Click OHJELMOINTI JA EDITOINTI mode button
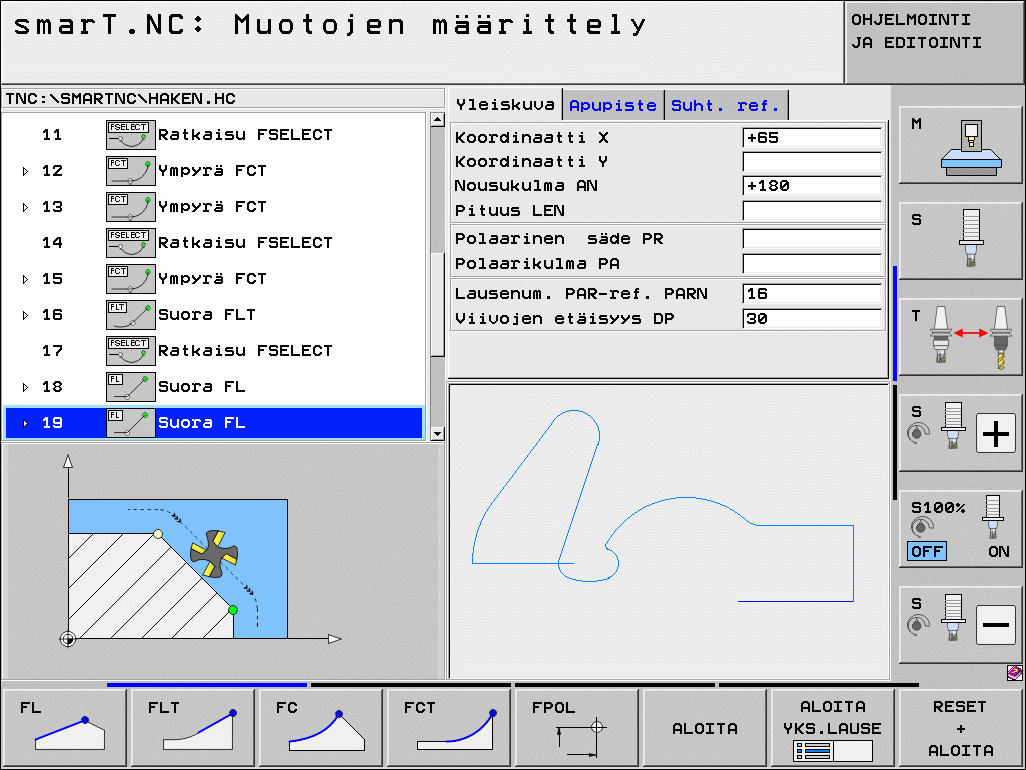The image size is (1026, 770). 934,42
